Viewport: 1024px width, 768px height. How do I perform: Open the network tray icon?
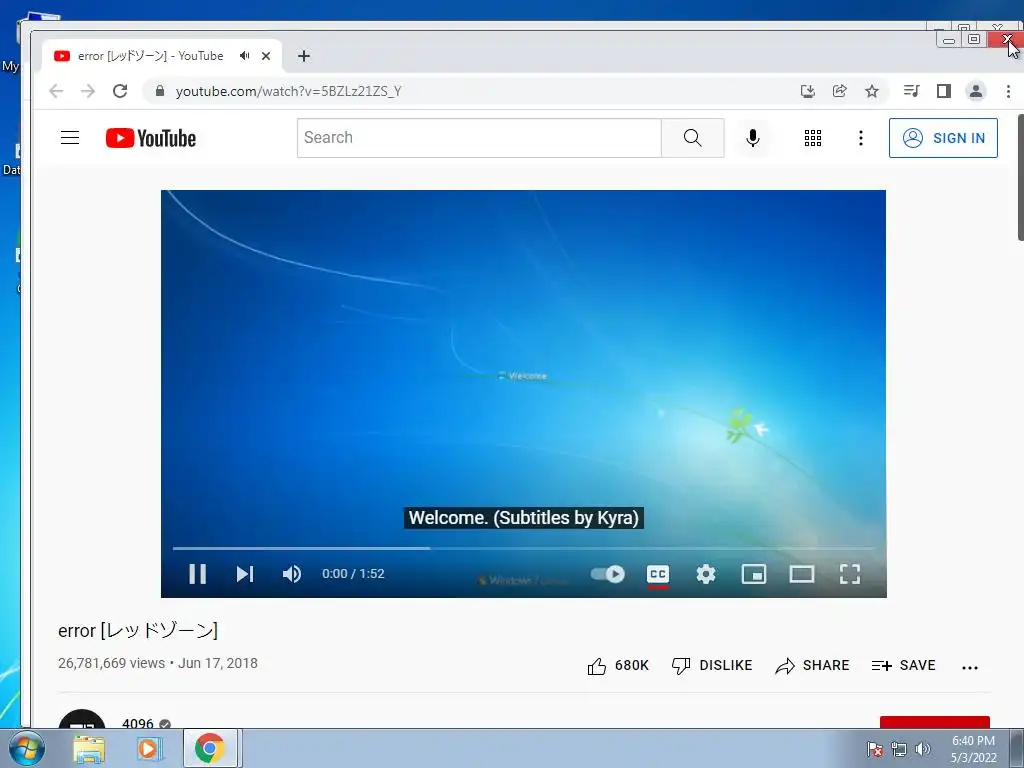899,749
